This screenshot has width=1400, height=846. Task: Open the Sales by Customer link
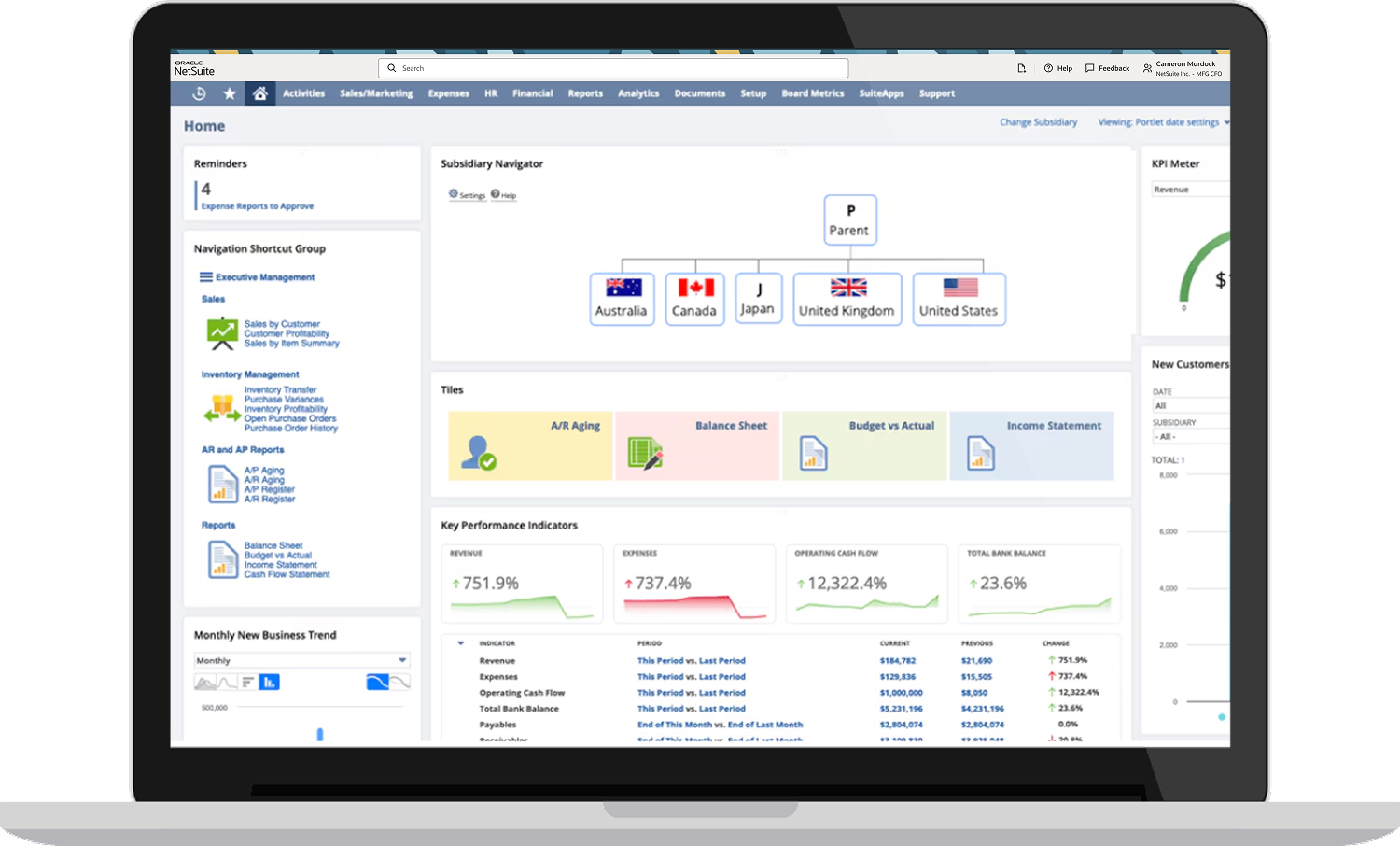282,324
